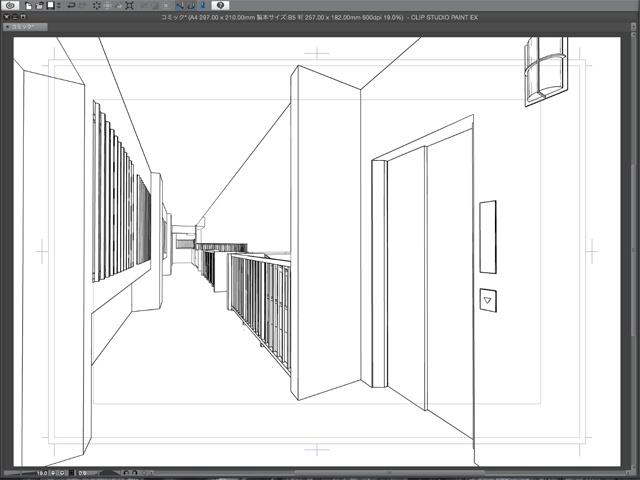The width and height of the screenshot is (640, 480).
Task: Expand the save options stepper arrows
Action: click(x=59, y=5)
